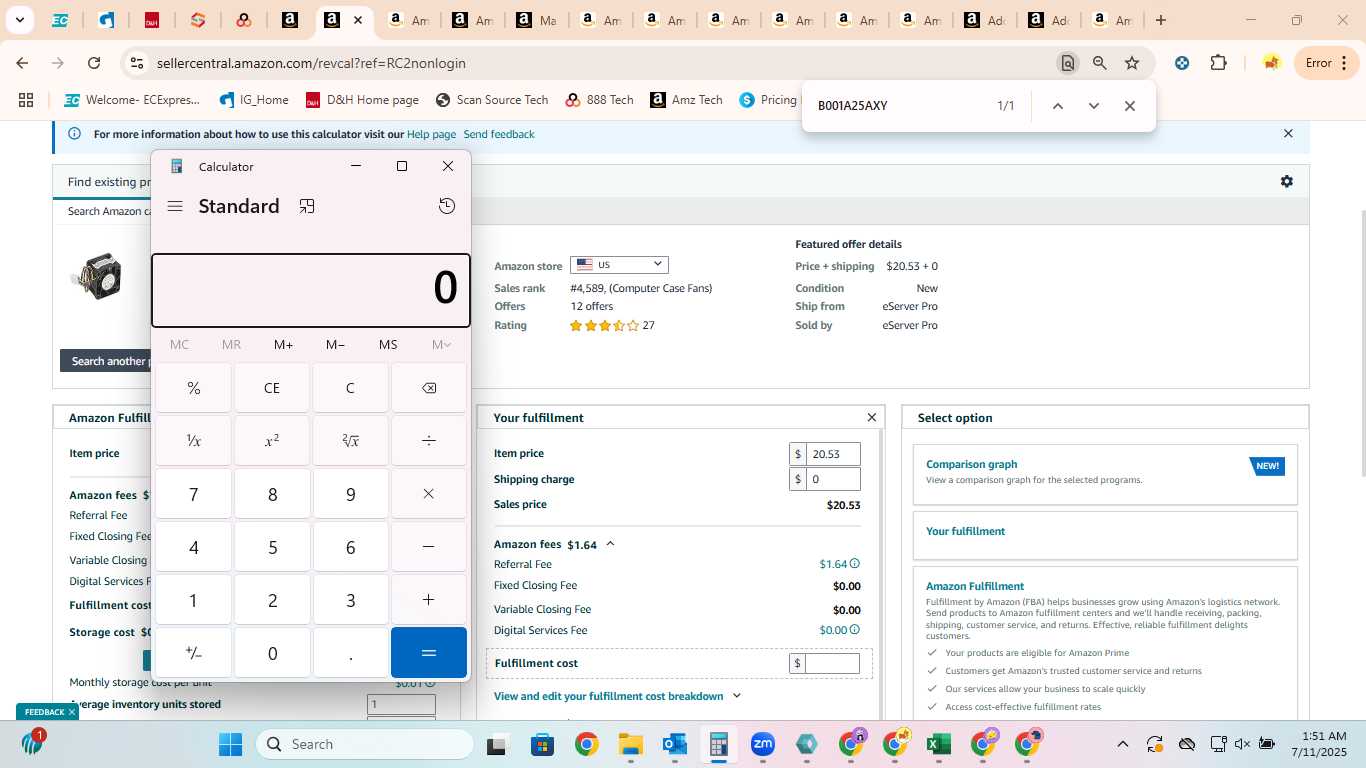Click the backspace key in Calculator
The image size is (1366, 768).
[x=429, y=388]
